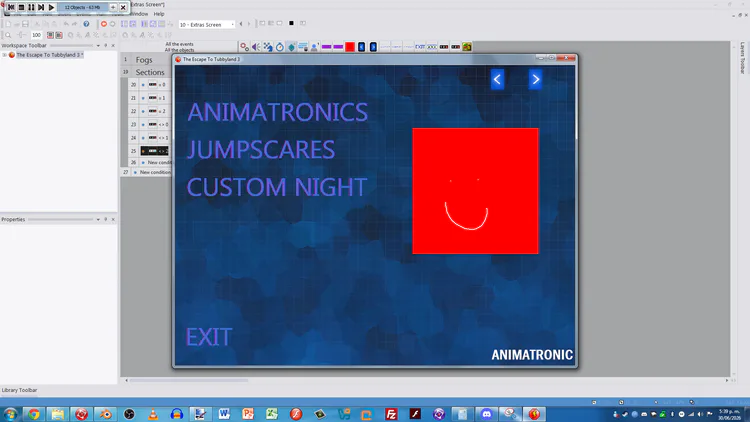Image resolution: width=750 pixels, height=422 pixels.
Task: Click the Create new objects icon
Action: point(291,46)
